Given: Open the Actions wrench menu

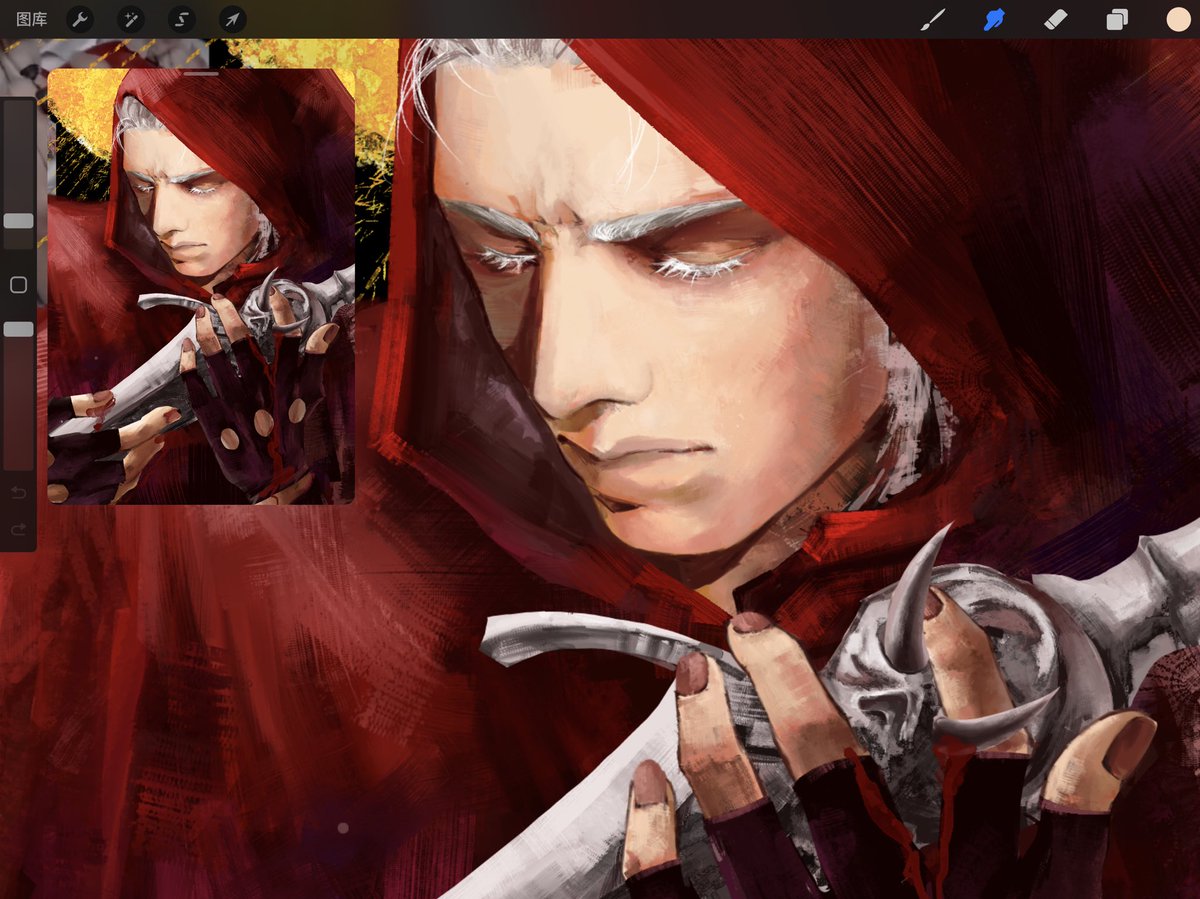Looking at the screenshot, I should pos(80,19).
